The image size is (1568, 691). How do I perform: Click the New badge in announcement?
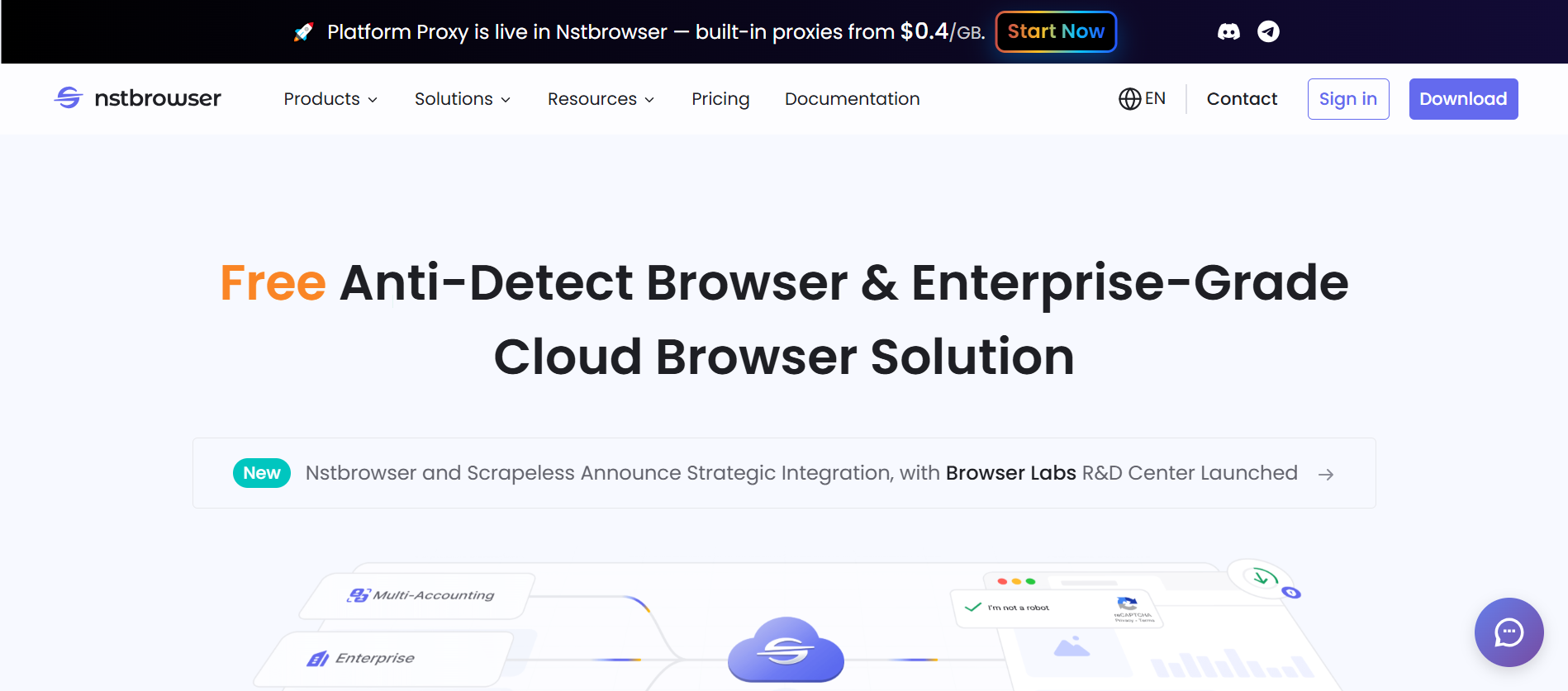262,473
